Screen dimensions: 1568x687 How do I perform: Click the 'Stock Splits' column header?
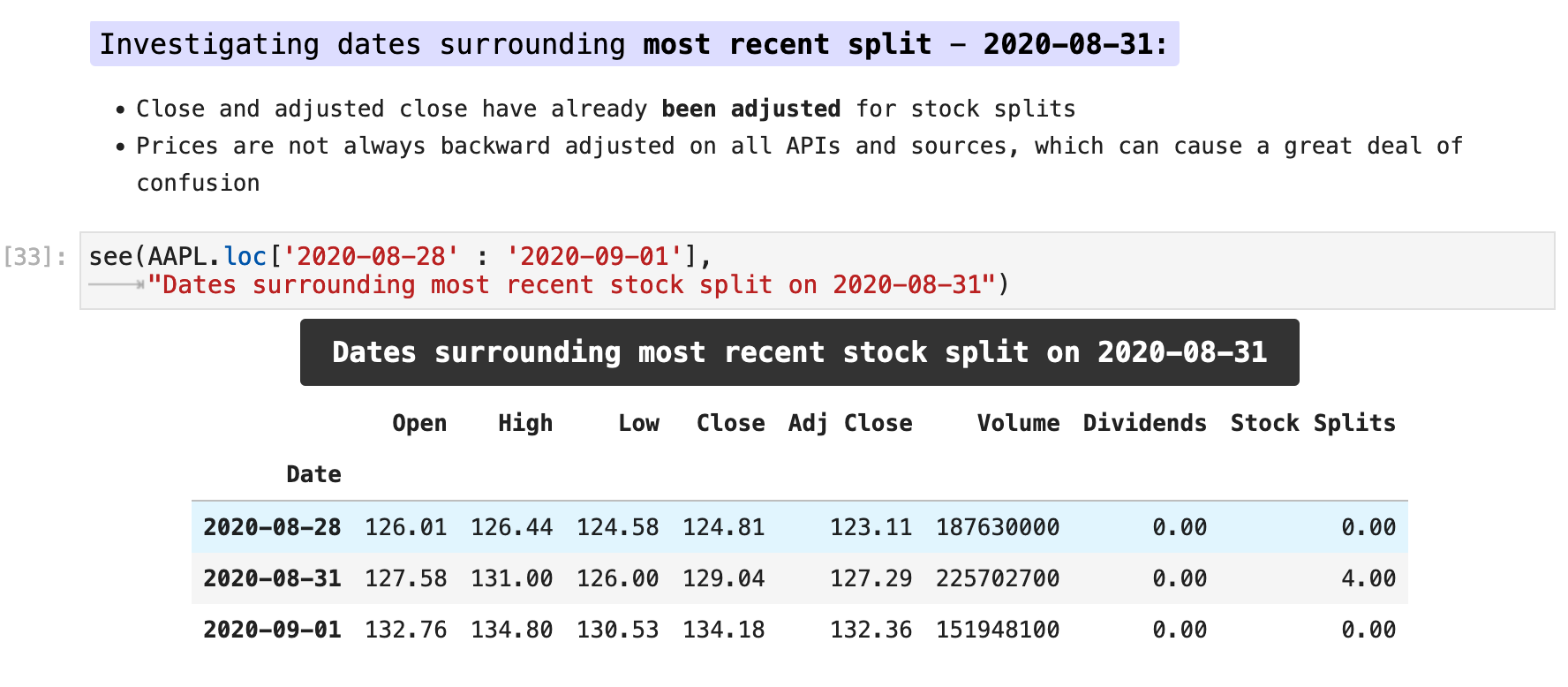point(1313,423)
